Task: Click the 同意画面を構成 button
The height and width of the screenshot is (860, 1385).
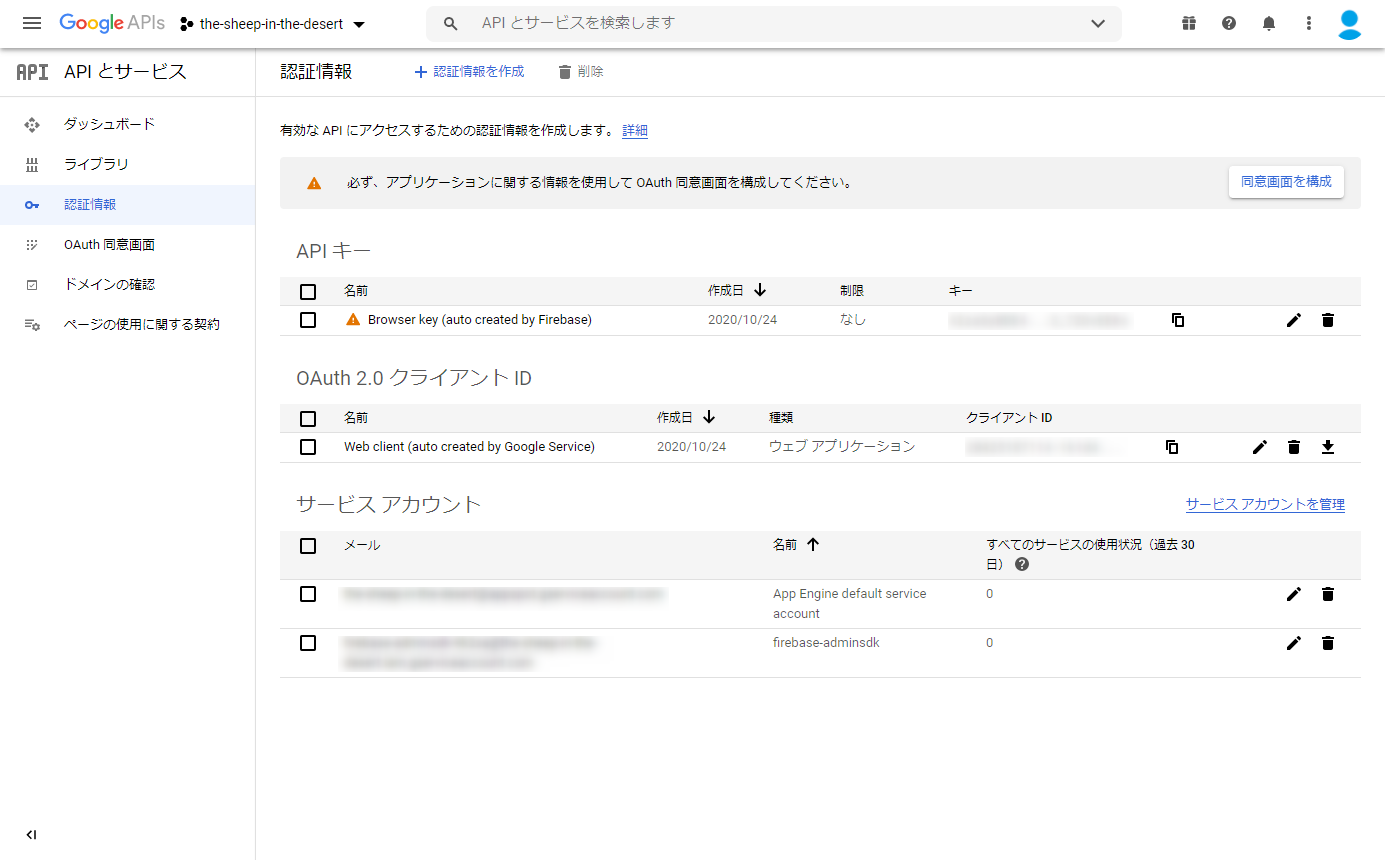Action: pyautogui.click(x=1286, y=182)
